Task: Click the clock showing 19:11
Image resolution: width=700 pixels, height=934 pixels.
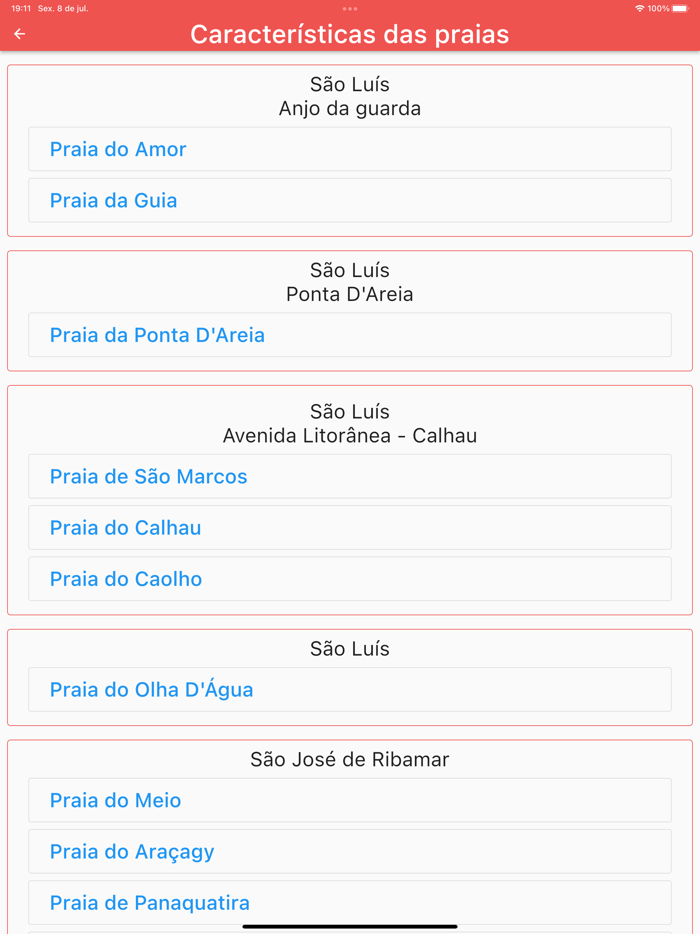Action: coord(20,8)
